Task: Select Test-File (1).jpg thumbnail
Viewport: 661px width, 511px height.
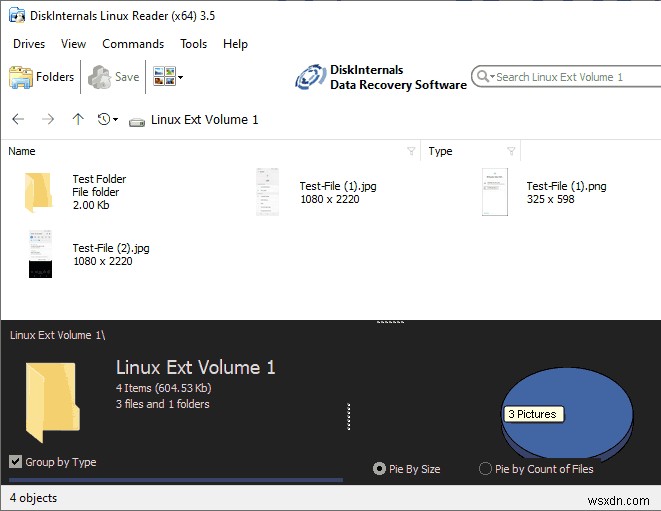Action: pos(267,192)
